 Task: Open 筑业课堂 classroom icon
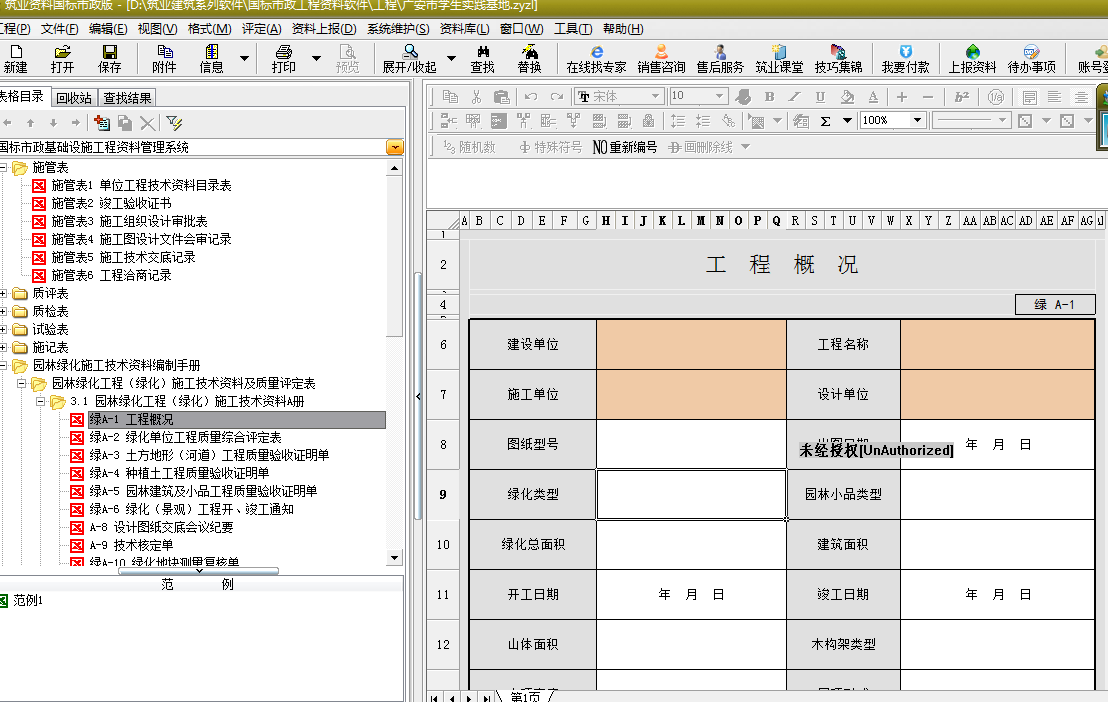[x=779, y=58]
